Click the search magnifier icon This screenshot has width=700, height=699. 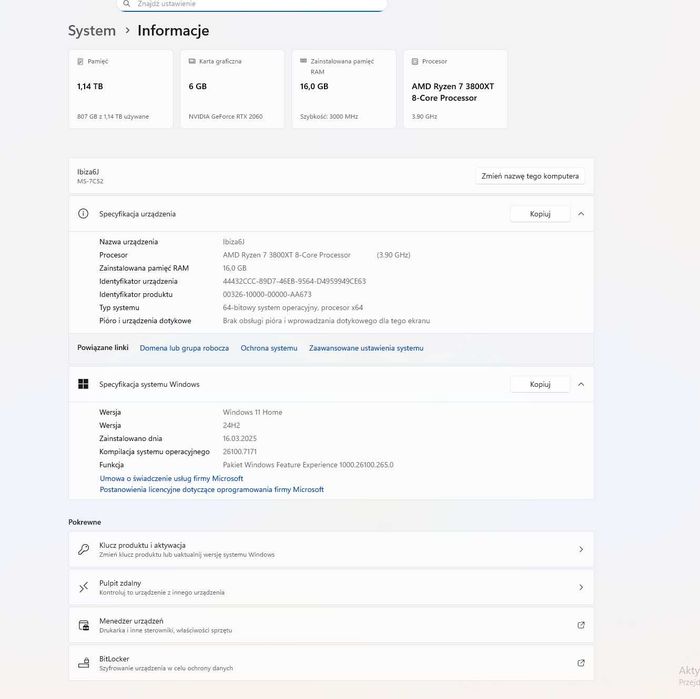[127, 4]
